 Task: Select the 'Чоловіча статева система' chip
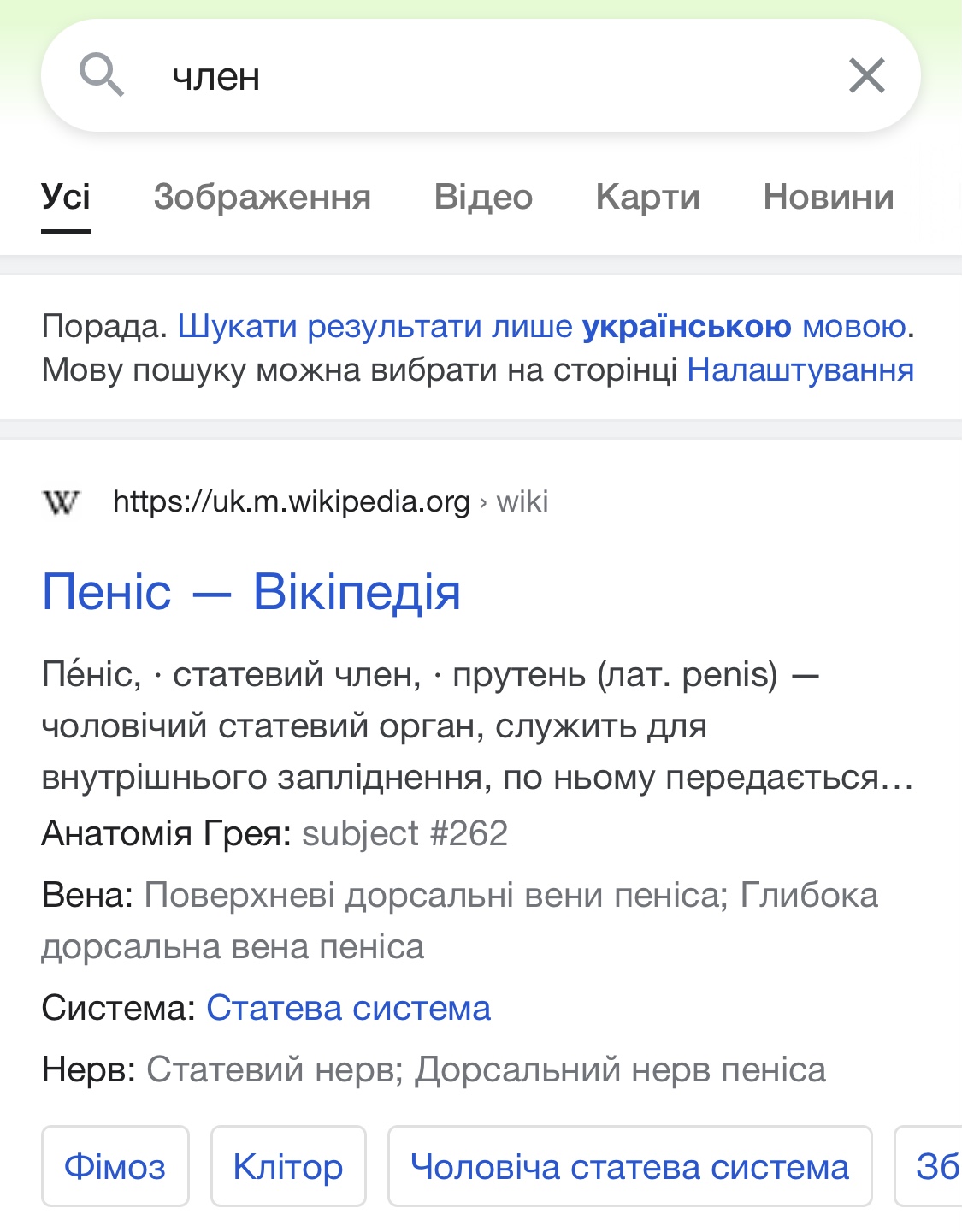(630, 1166)
